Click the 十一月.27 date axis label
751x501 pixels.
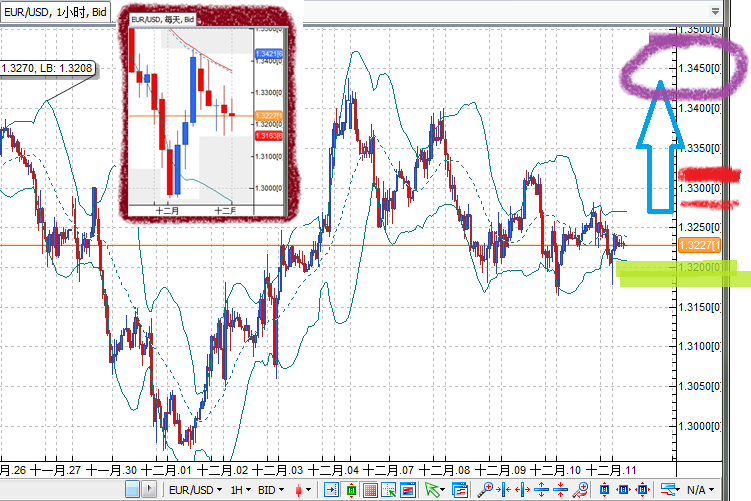coord(56,470)
